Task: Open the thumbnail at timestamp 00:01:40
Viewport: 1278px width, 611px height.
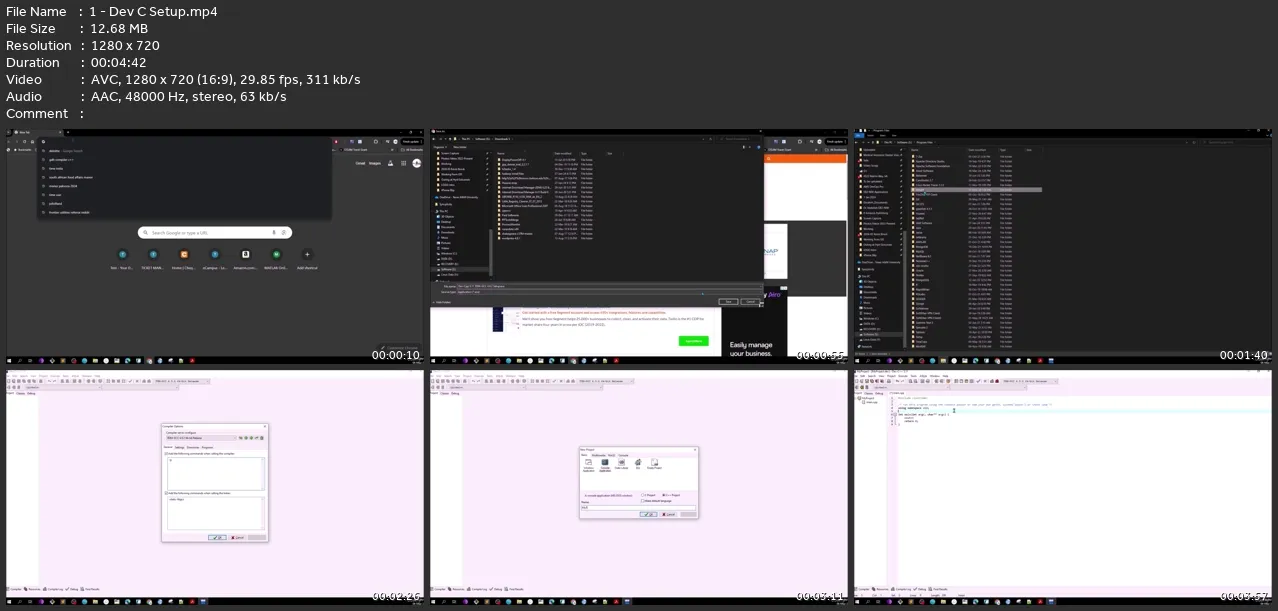Action: tap(1062, 246)
